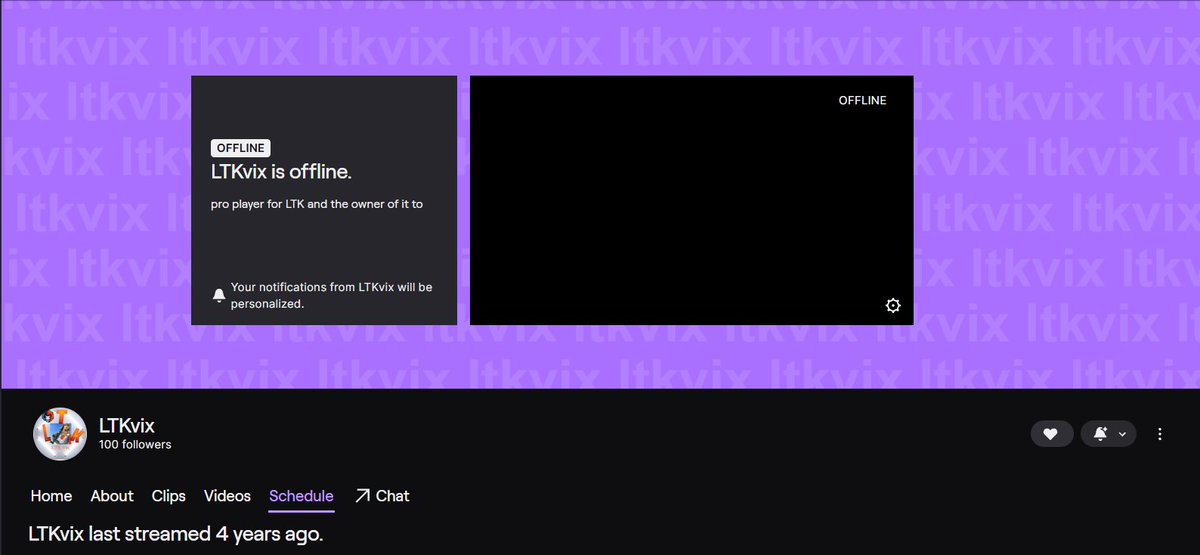Click the bell icon in the offline panel
Image resolution: width=1200 pixels, height=555 pixels.
(x=219, y=295)
